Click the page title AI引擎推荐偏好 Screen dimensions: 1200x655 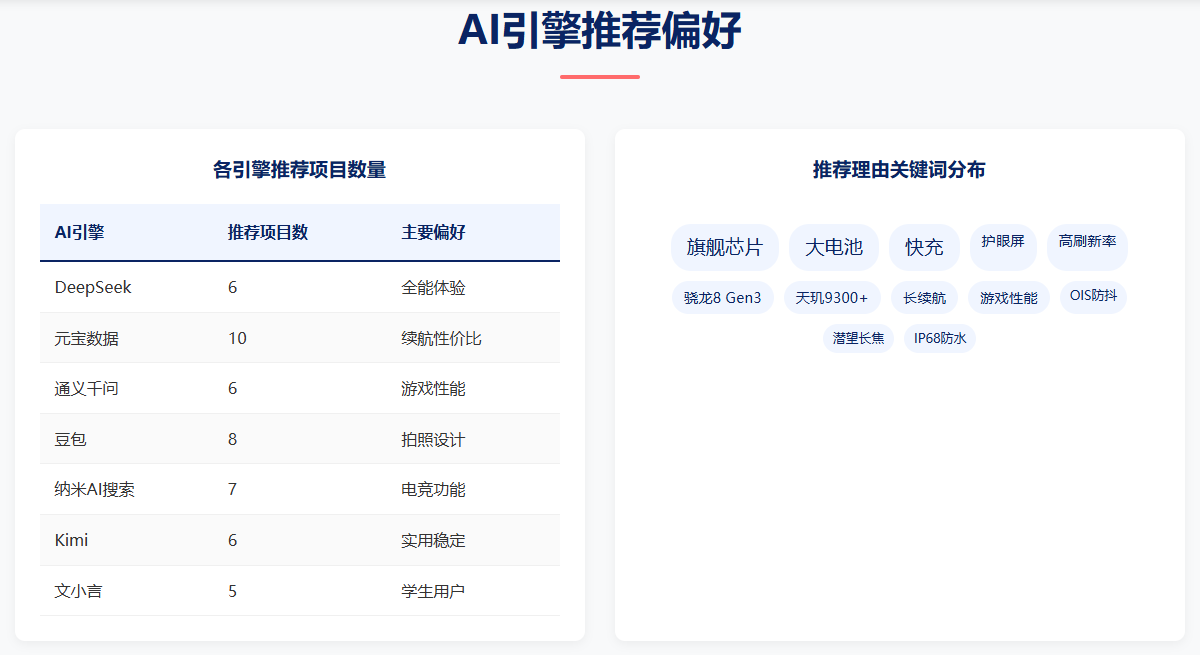[600, 30]
